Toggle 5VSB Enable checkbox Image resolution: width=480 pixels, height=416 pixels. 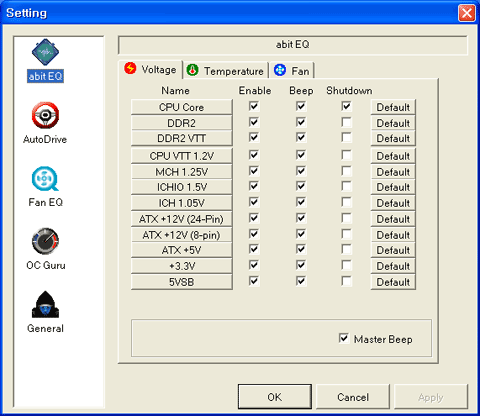(x=254, y=281)
